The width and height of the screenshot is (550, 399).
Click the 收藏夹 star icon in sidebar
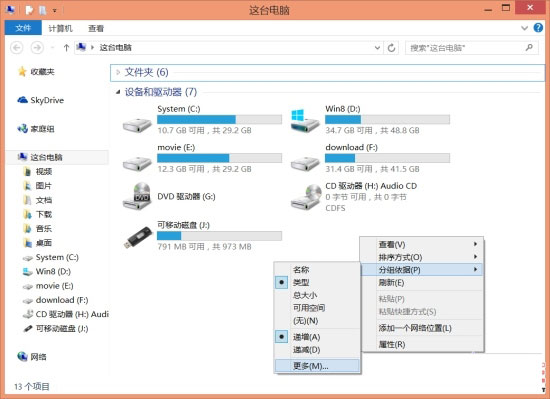[22, 72]
